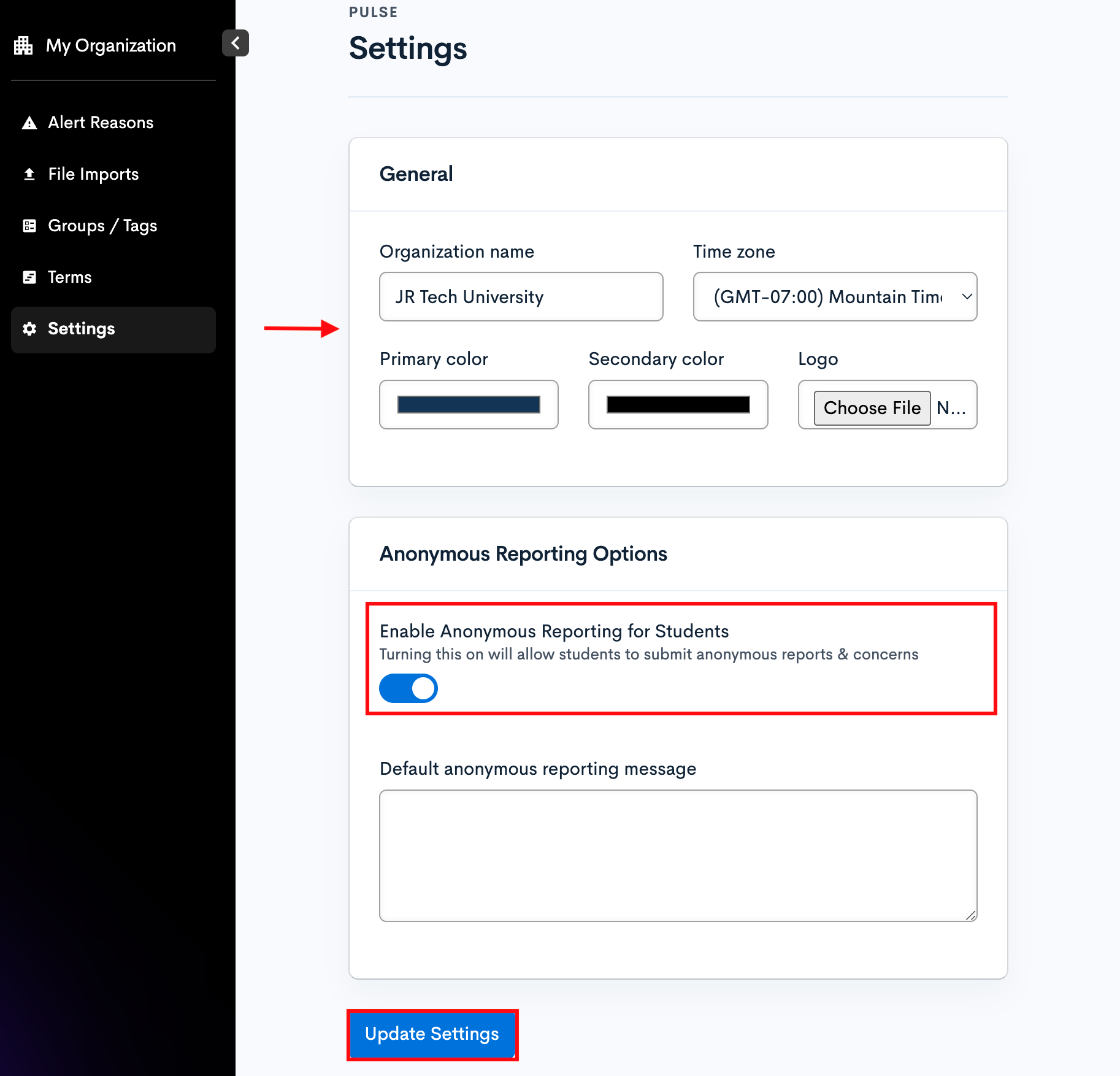Open the Time zone dropdown
This screenshot has width=1120, height=1076.
point(835,297)
